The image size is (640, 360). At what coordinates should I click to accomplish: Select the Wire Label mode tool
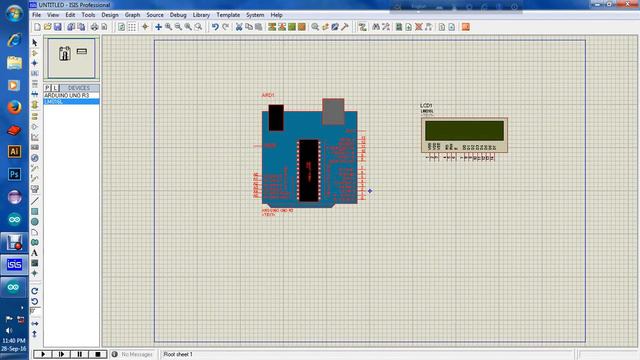point(35,73)
